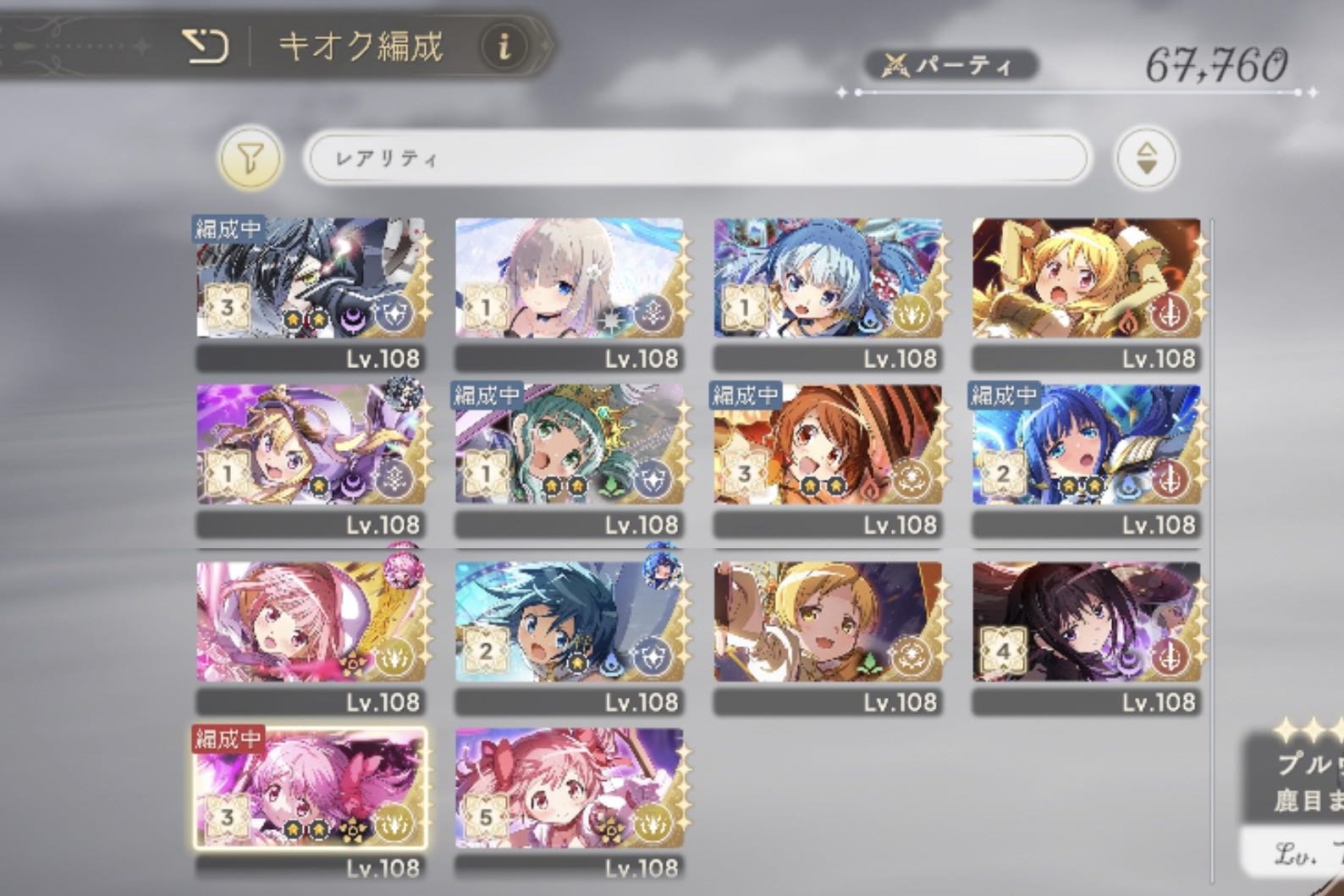Select the blue-haired 編成中 card numbered 2
1344x896 pixels.
(1088, 445)
